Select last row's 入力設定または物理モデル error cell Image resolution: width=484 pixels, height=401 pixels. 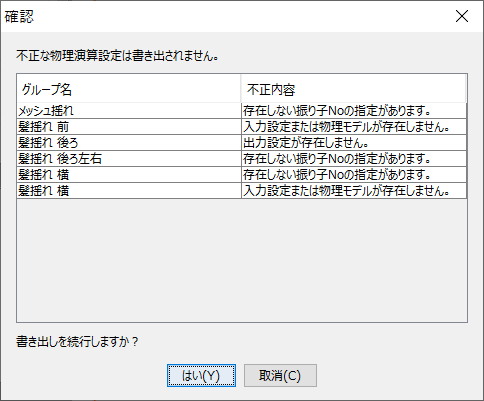(x=354, y=191)
